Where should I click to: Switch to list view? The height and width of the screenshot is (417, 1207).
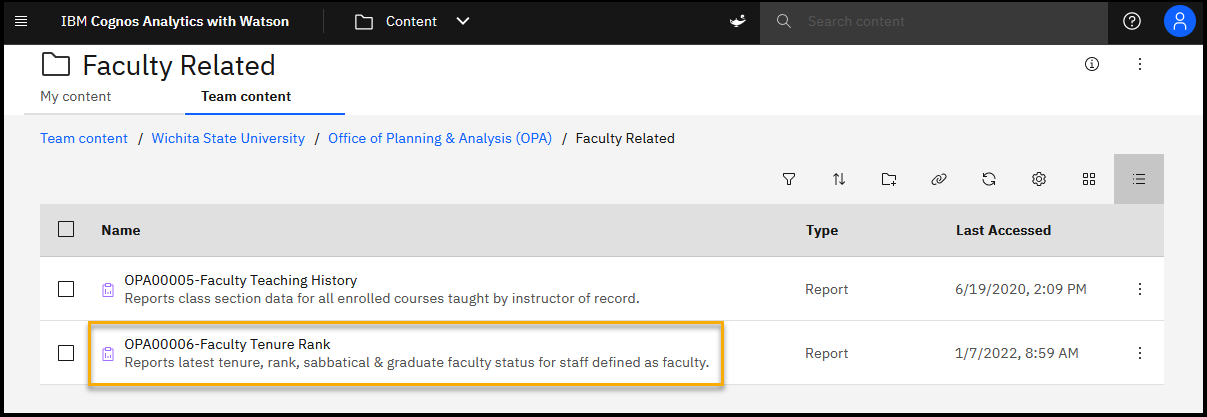[x=1139, y=179]
